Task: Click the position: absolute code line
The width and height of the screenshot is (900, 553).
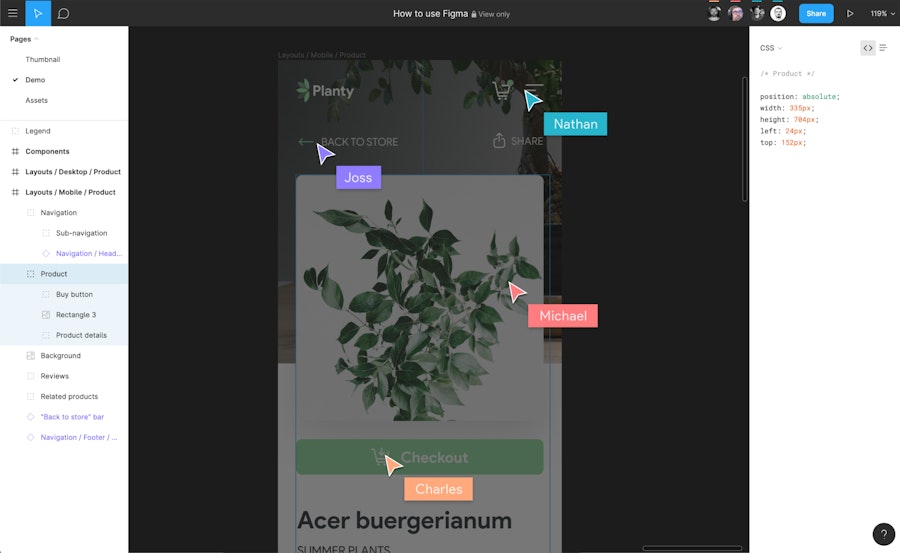Action: point(800,96)
